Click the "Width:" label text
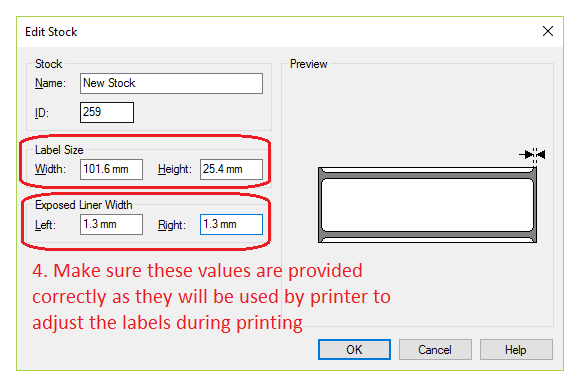The height and width of the screenshot is (378, 579). pos(50,169)
